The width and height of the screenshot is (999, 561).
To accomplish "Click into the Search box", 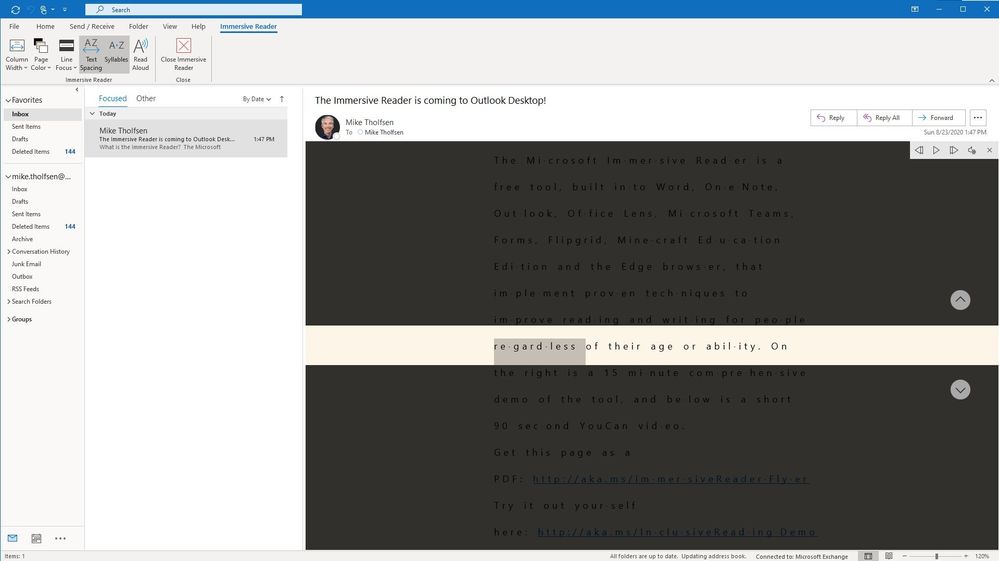I will (194, 10).
